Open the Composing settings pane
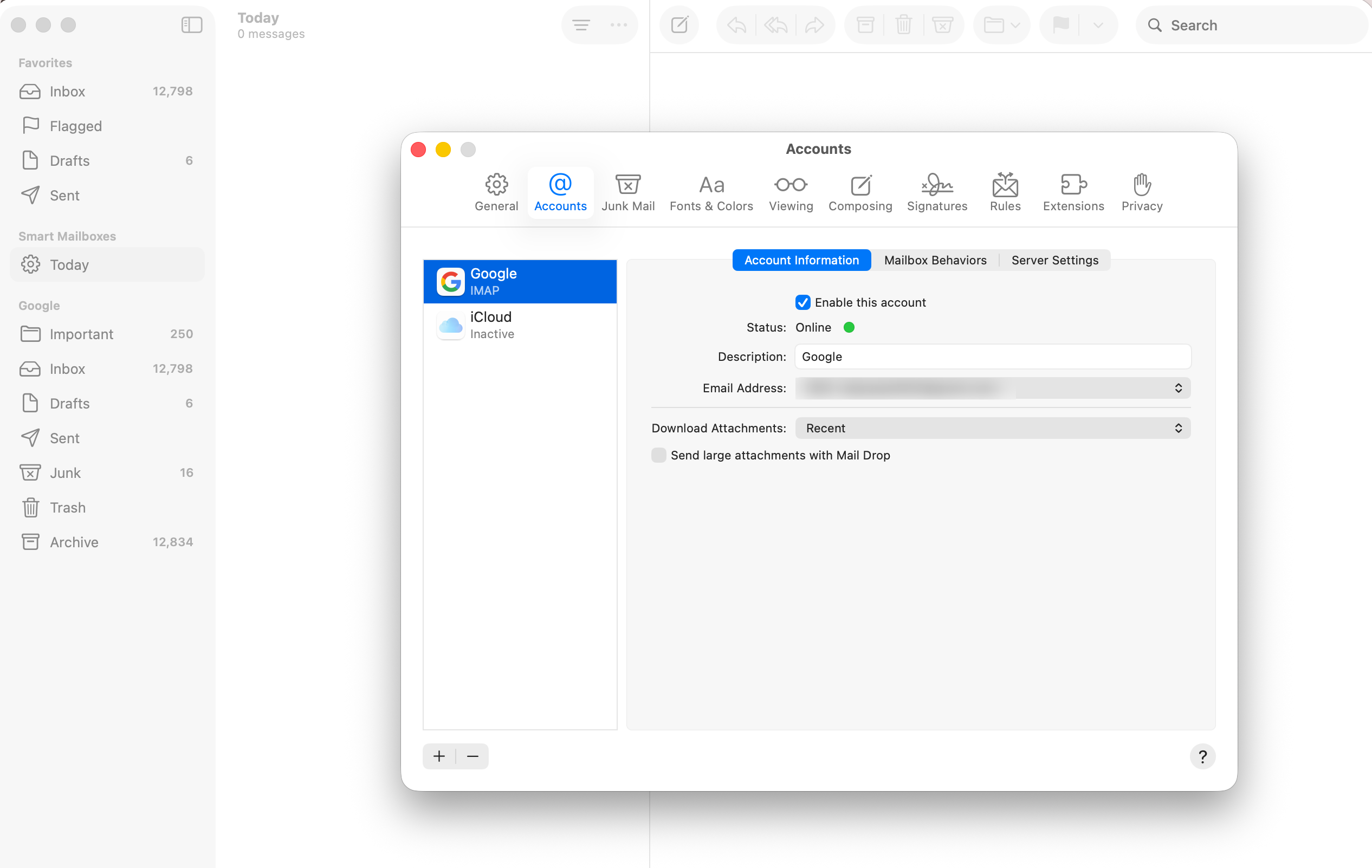The image size is (1372, 868). pos(860,192)
